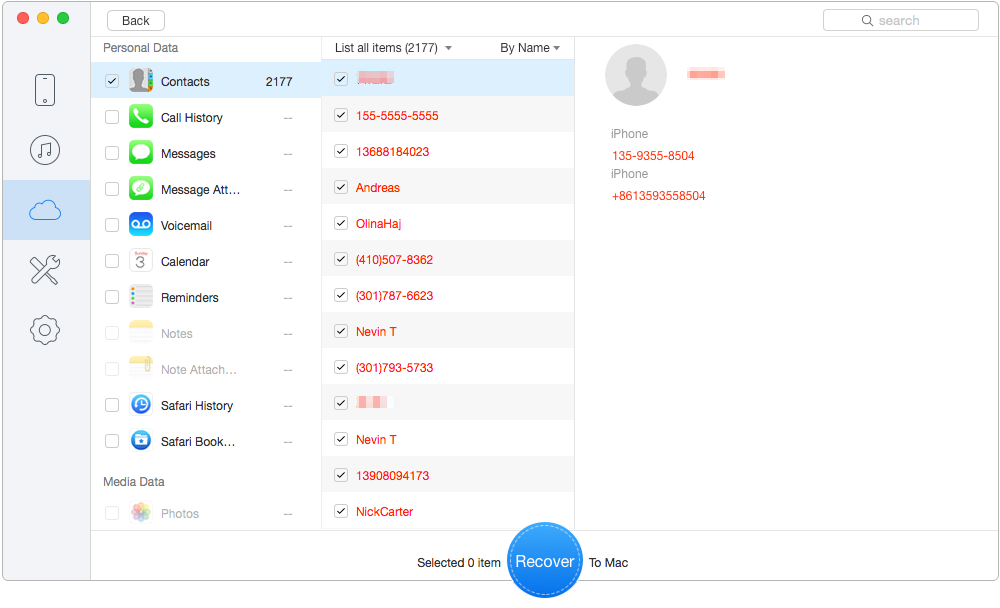Click the Calendar icon

point(141,261)
